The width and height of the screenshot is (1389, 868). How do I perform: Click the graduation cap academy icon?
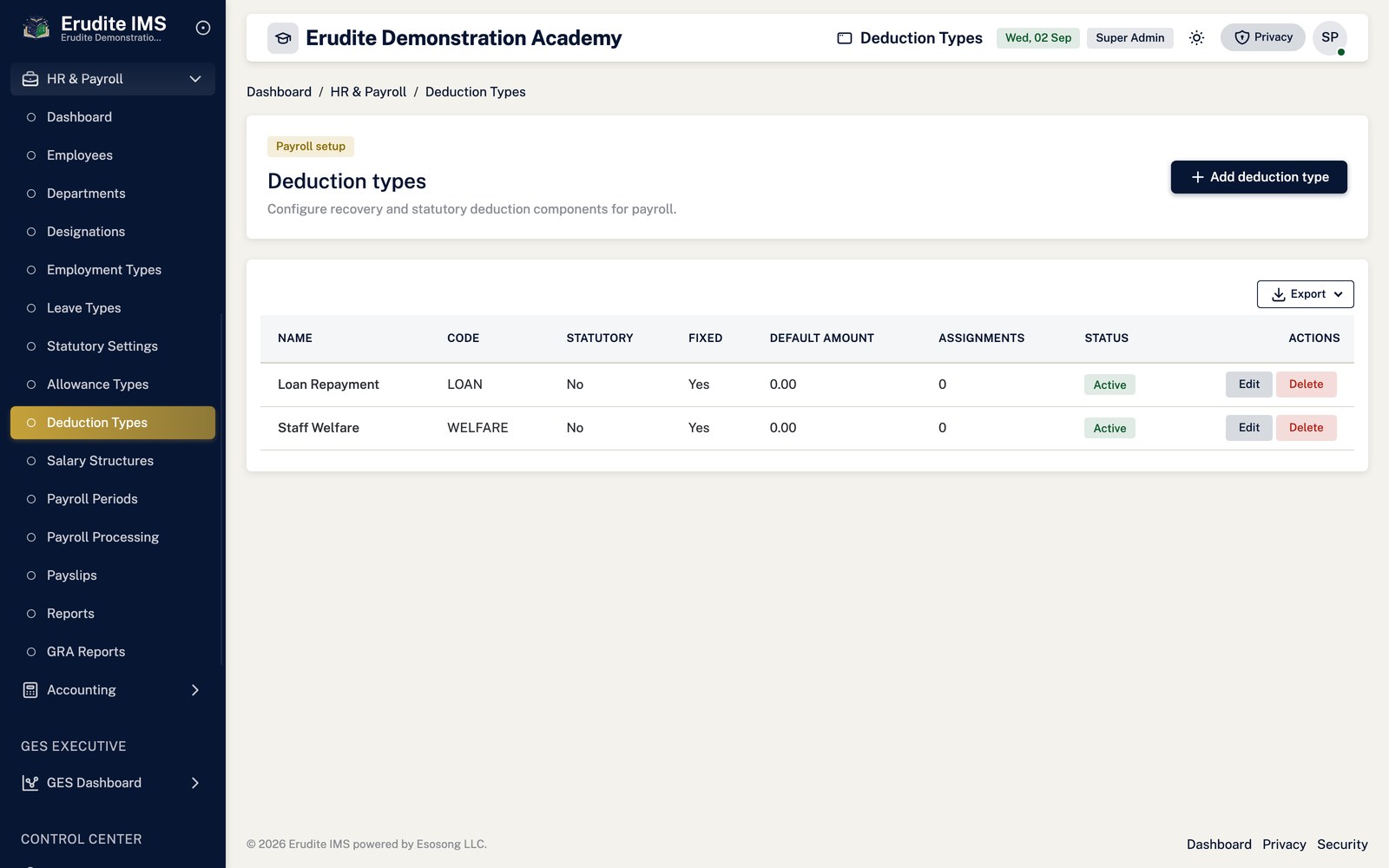click(283, 38)
